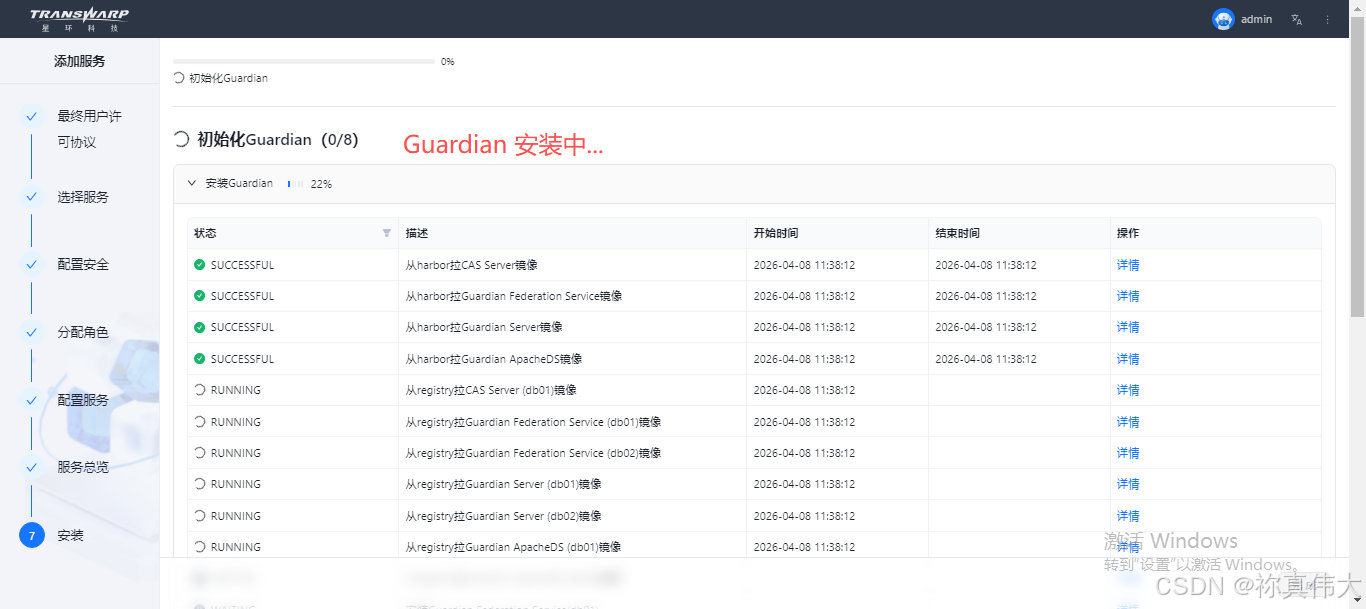Screen dimensions: 1366x609
Task: Click the status column filter icon
Action: [387, 233]
